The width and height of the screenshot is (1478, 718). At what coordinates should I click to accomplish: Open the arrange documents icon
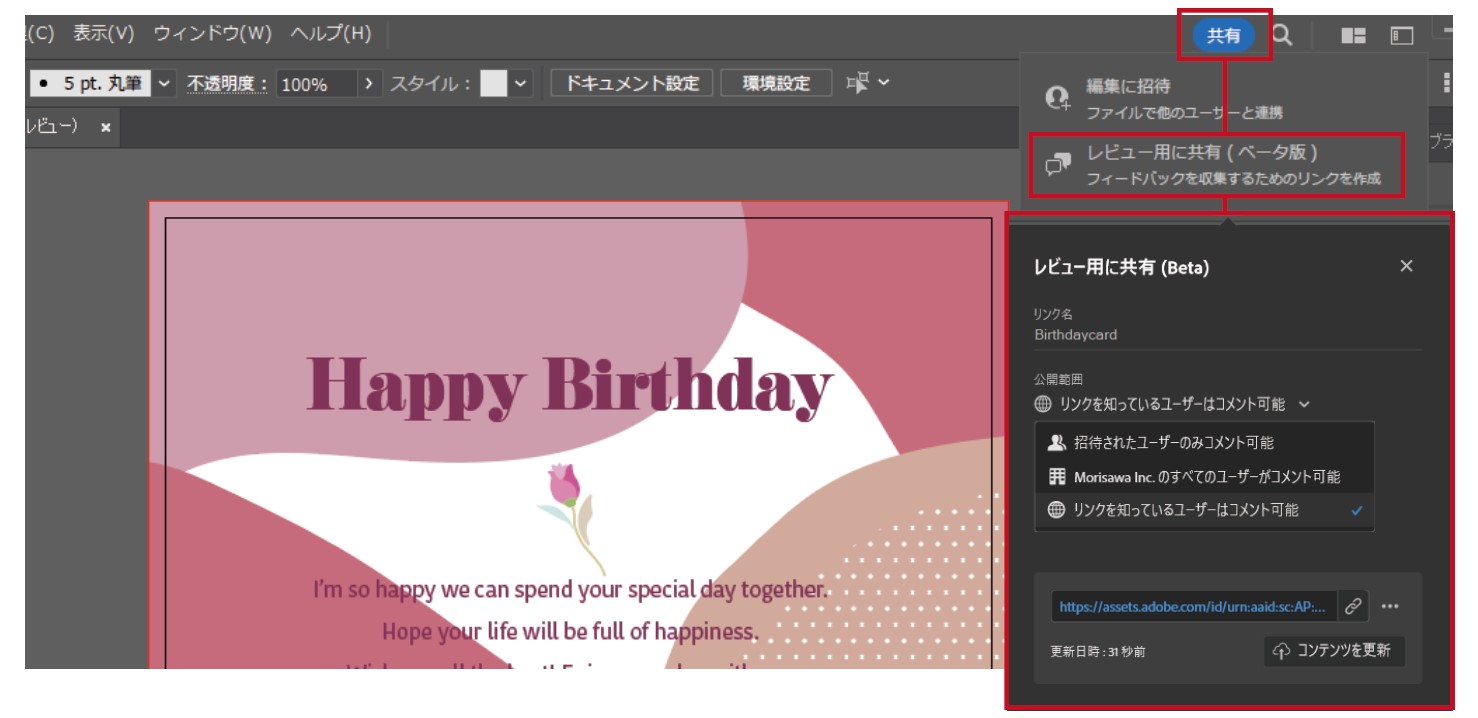(1353, 36)
